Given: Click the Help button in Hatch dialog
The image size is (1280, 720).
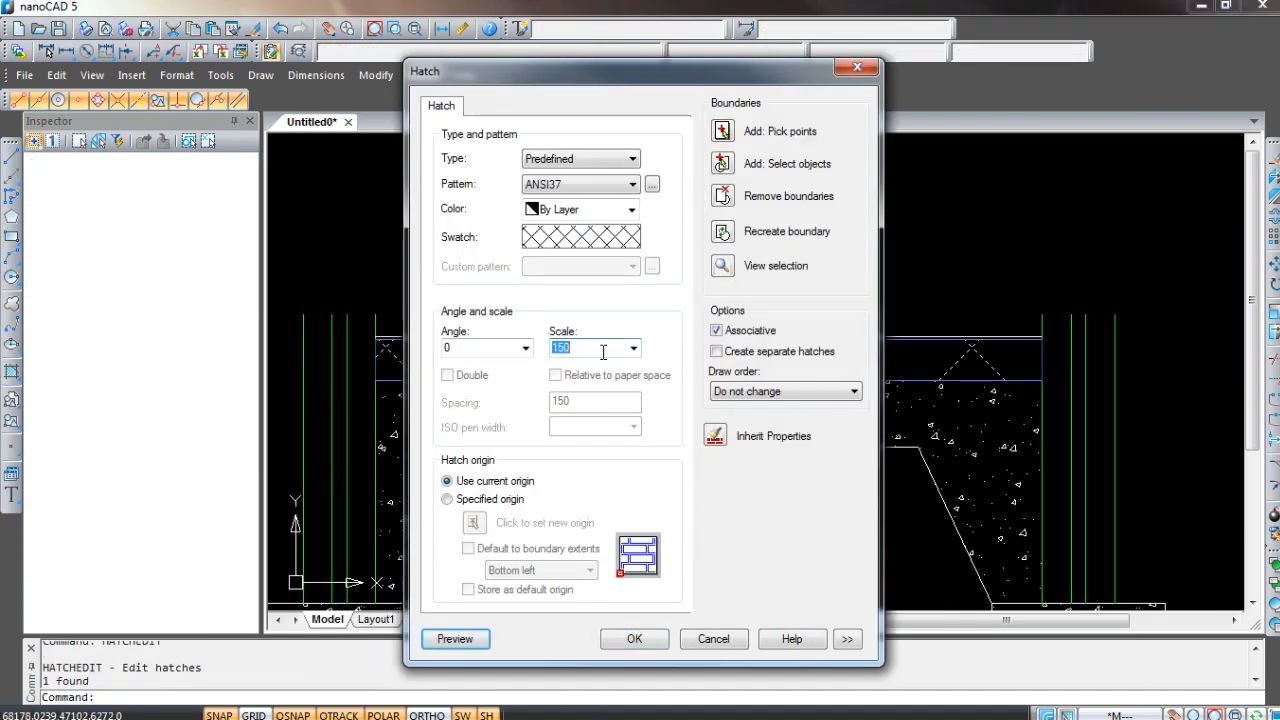Looking at the screenshot, I should point(792,639).
